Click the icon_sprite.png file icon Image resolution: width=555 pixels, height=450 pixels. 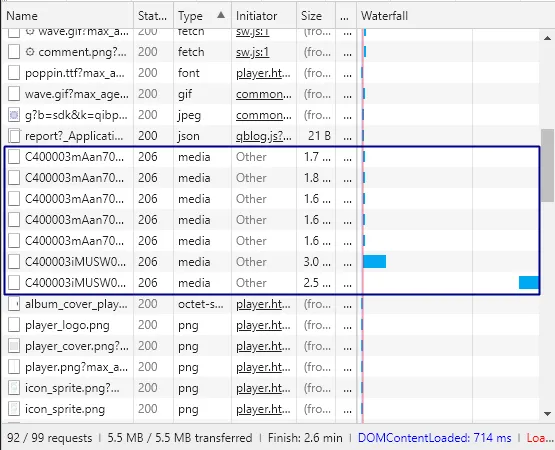pyautogui.click(x=14, y=409)
